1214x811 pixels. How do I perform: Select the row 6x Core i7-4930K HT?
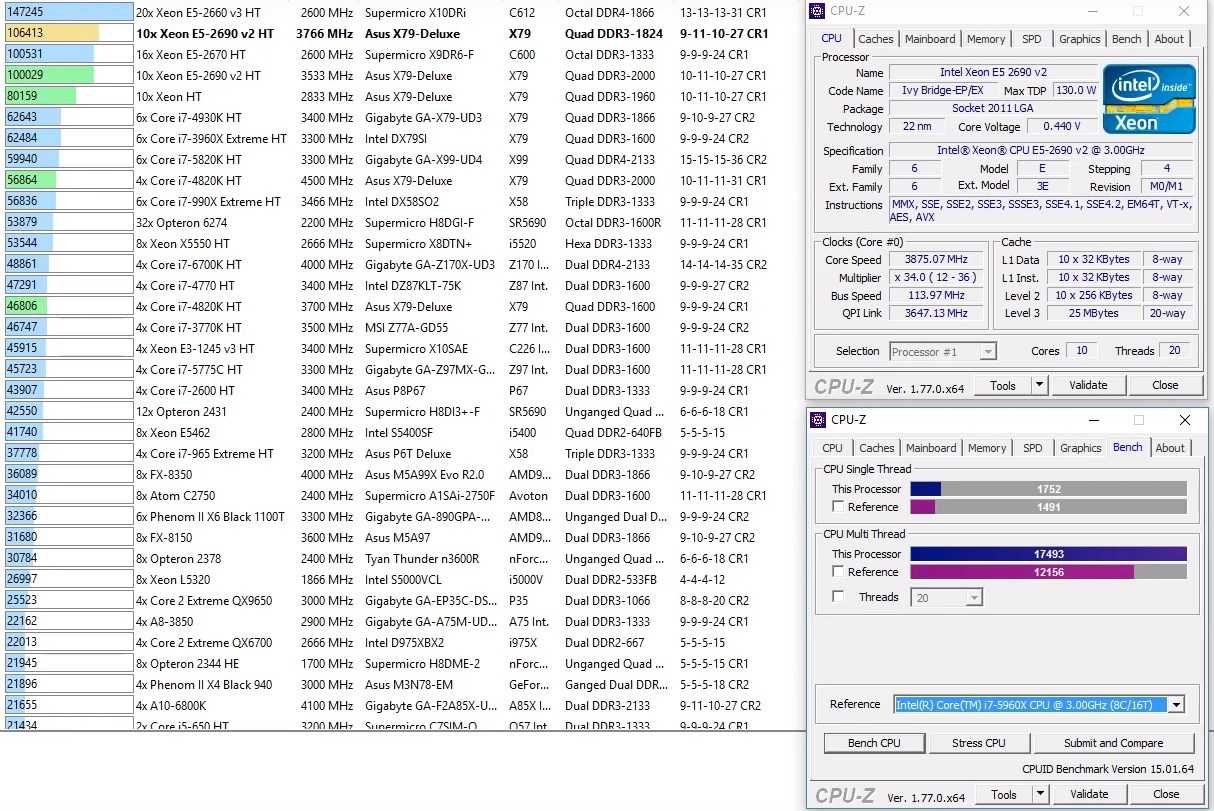[x=400, y=117]
